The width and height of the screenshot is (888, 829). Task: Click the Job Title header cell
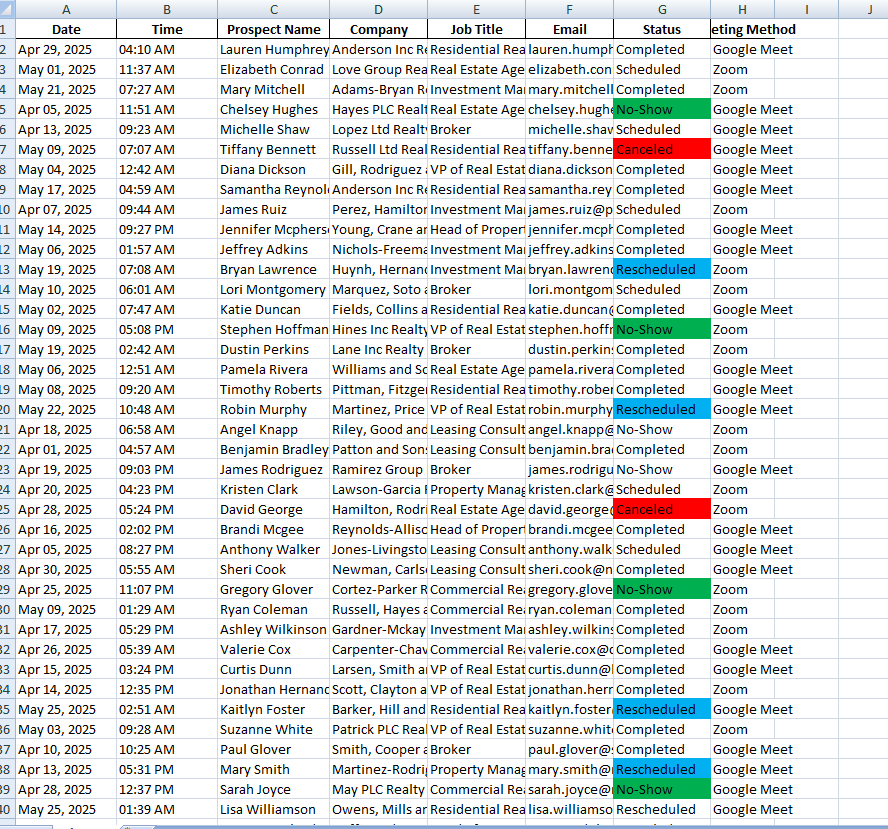pyautogui.click(x=476, y=29)
